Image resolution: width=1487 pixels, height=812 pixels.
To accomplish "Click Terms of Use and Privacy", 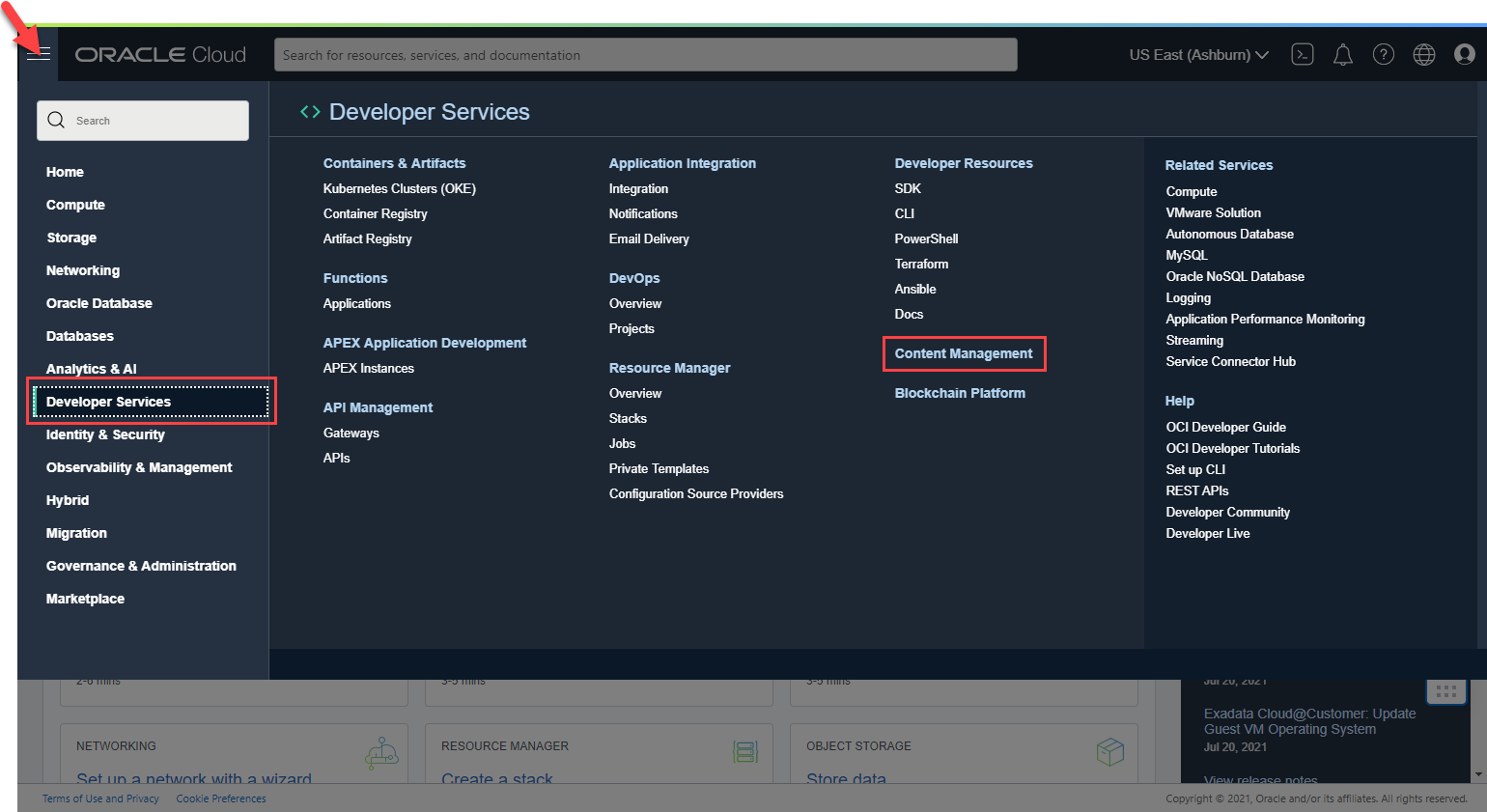I will coord(100,798).
